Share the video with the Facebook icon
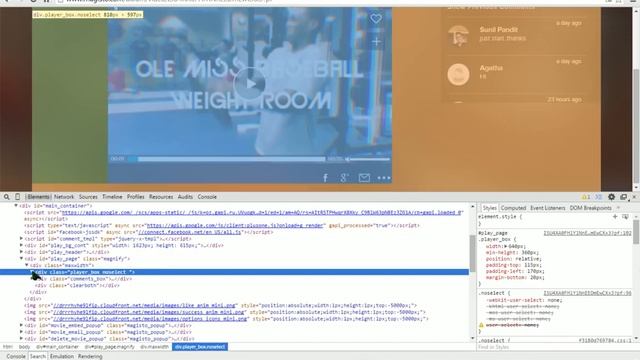Image resolution: width=640 pixels, height=360 pixels. tap(325, 178)
